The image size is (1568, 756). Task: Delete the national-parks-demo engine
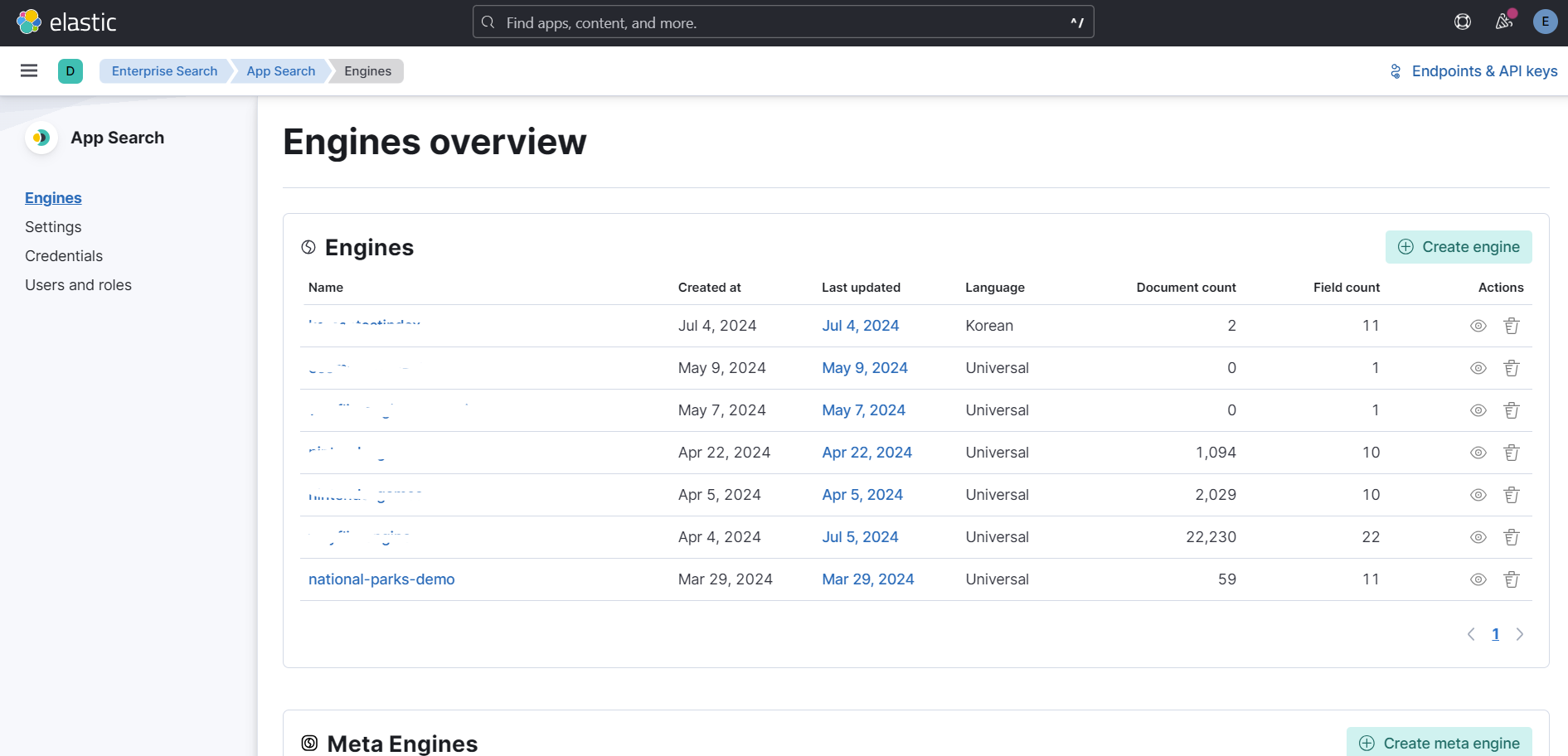(x=1512, y=579)
